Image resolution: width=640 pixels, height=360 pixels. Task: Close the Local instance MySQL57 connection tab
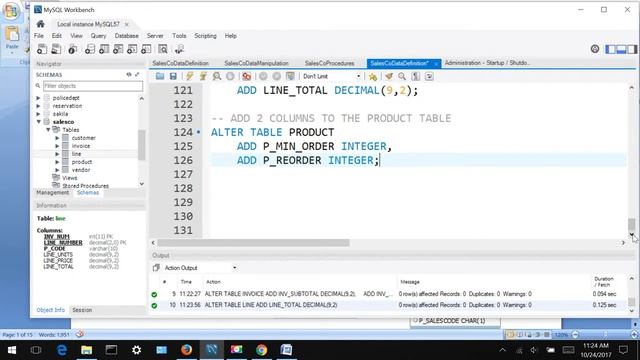click(127, 24)
